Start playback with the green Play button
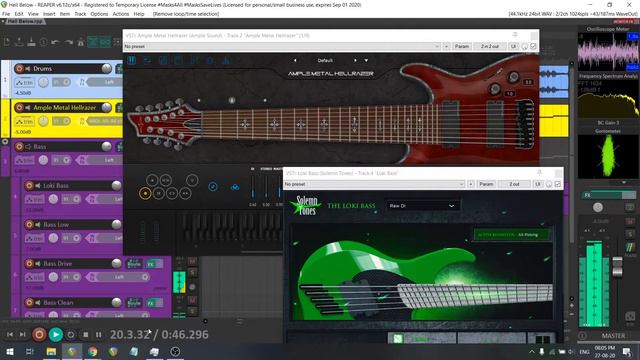 (56, 335)
